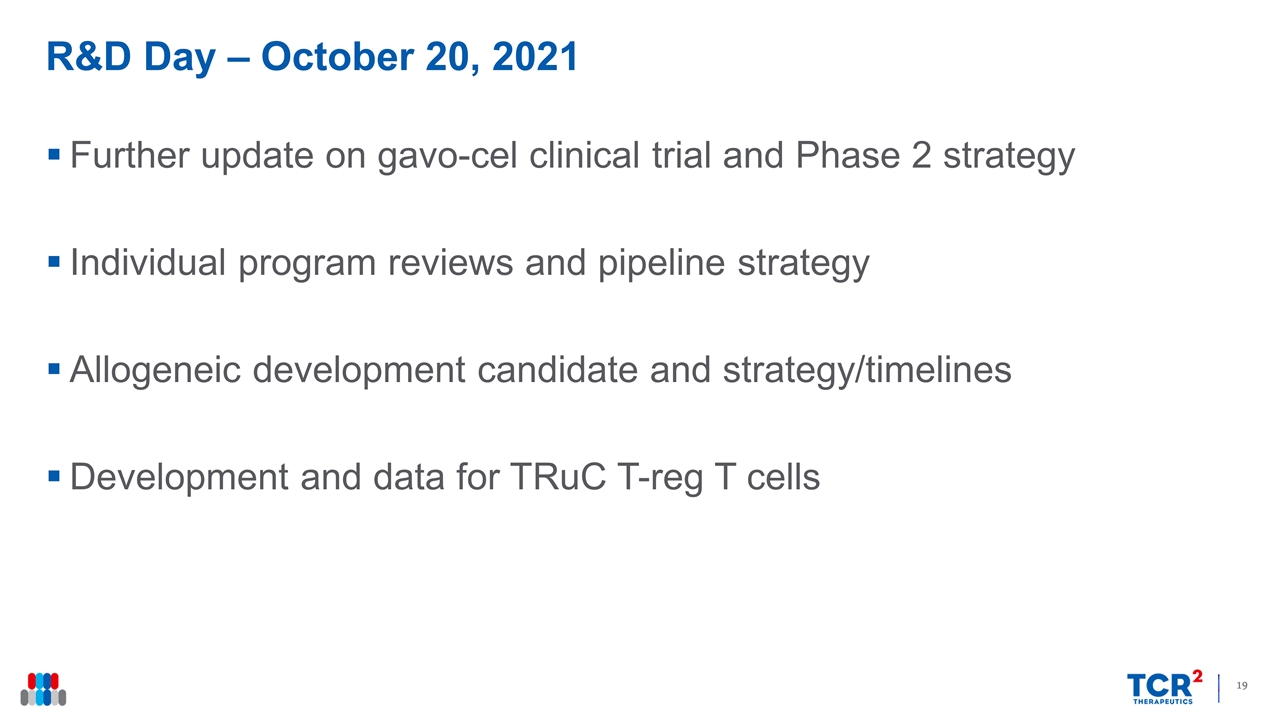The image size is (1280, 720).
Task: Select the "R&D Day" slide title
Action: (129, 58)
